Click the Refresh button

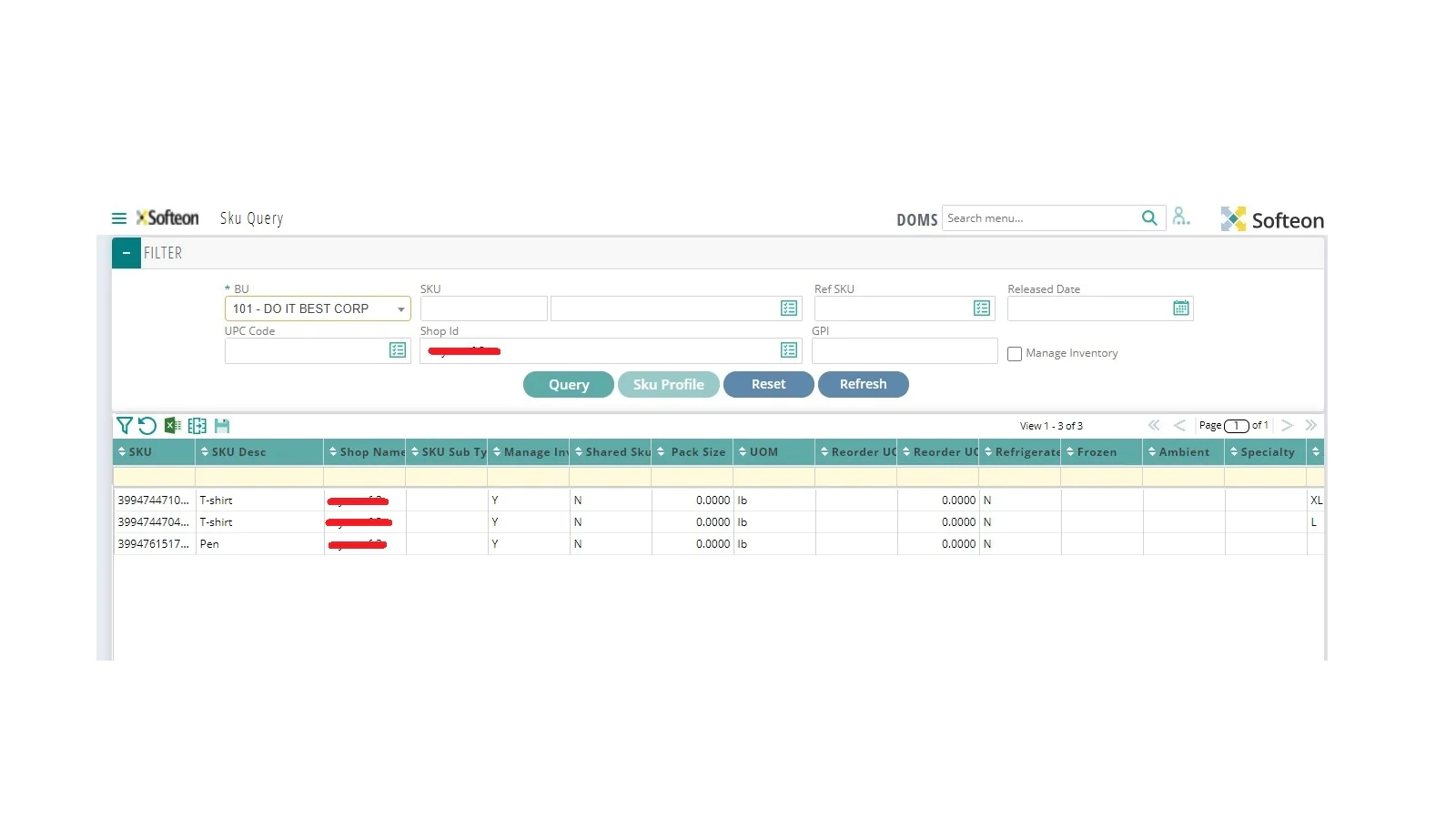[x=863, y=384]
